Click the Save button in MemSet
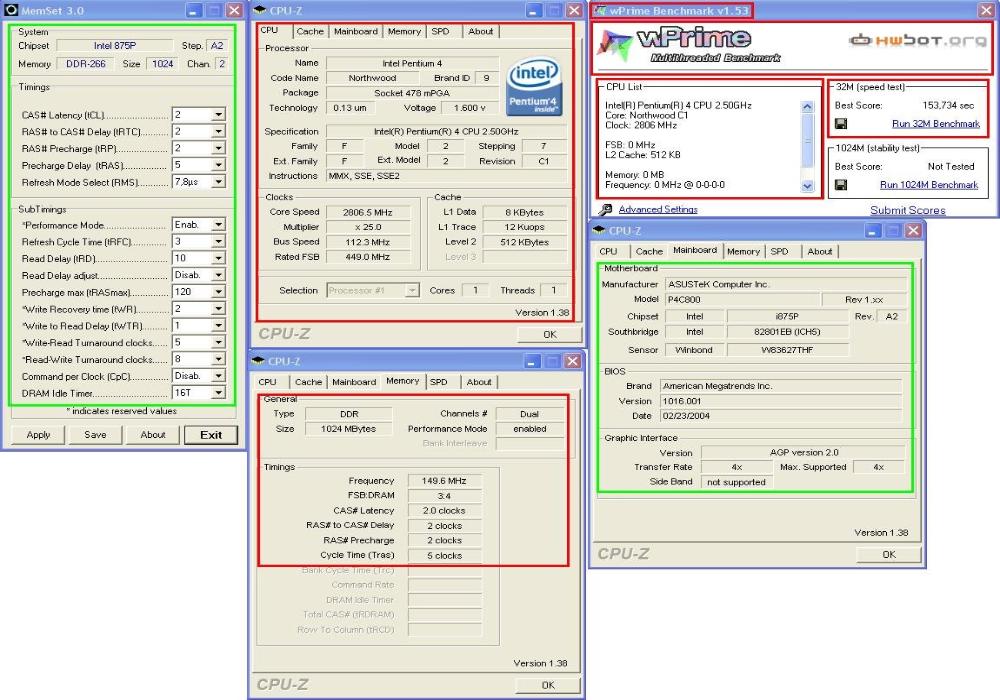The width and height of the screenshot is (1000, 700). pos(95,435)
